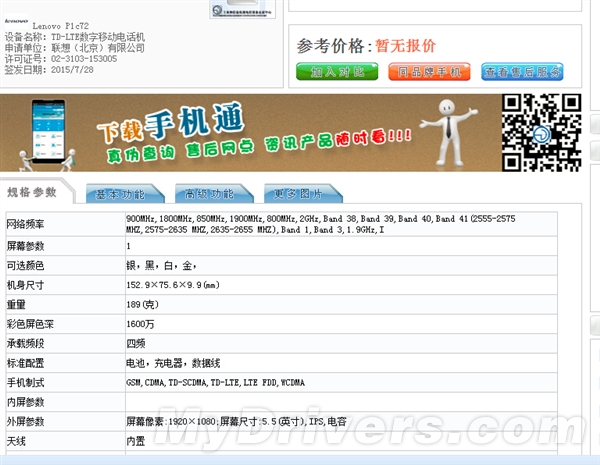This screenshot has height=465, width=600.
Task: Click the 售后网点 text on the banner
Action: [x=220, y=148]
